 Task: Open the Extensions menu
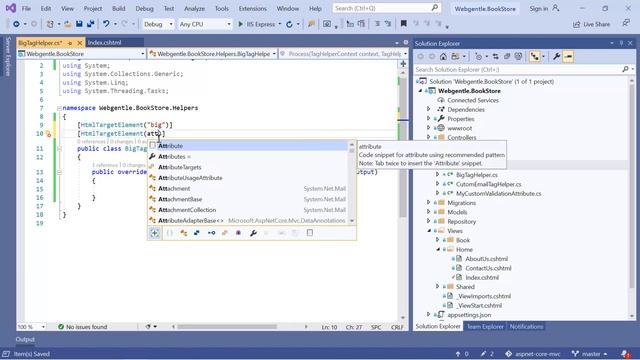252,8
